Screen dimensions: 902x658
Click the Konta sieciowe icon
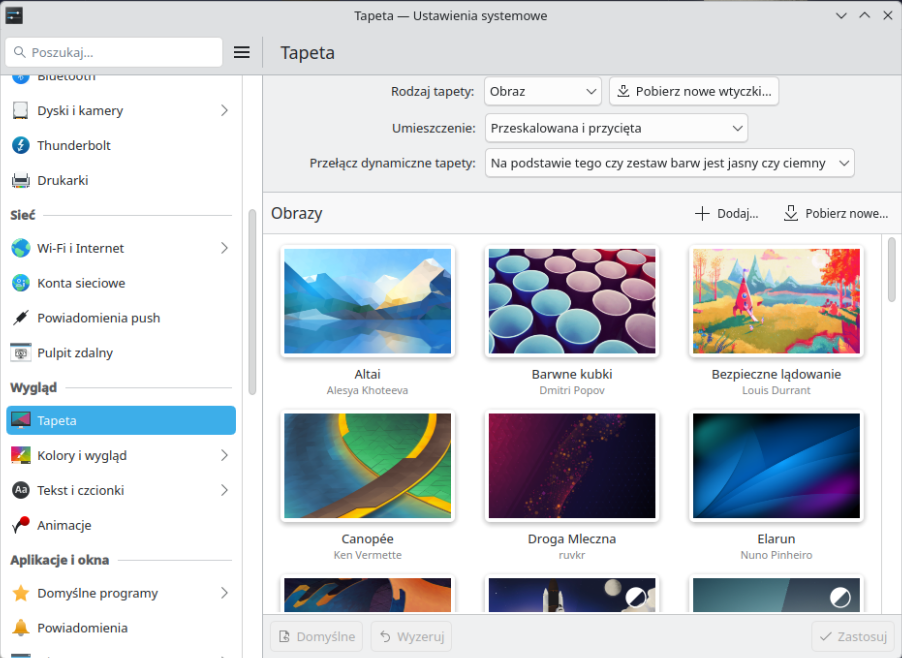click(x=21, y=283)
